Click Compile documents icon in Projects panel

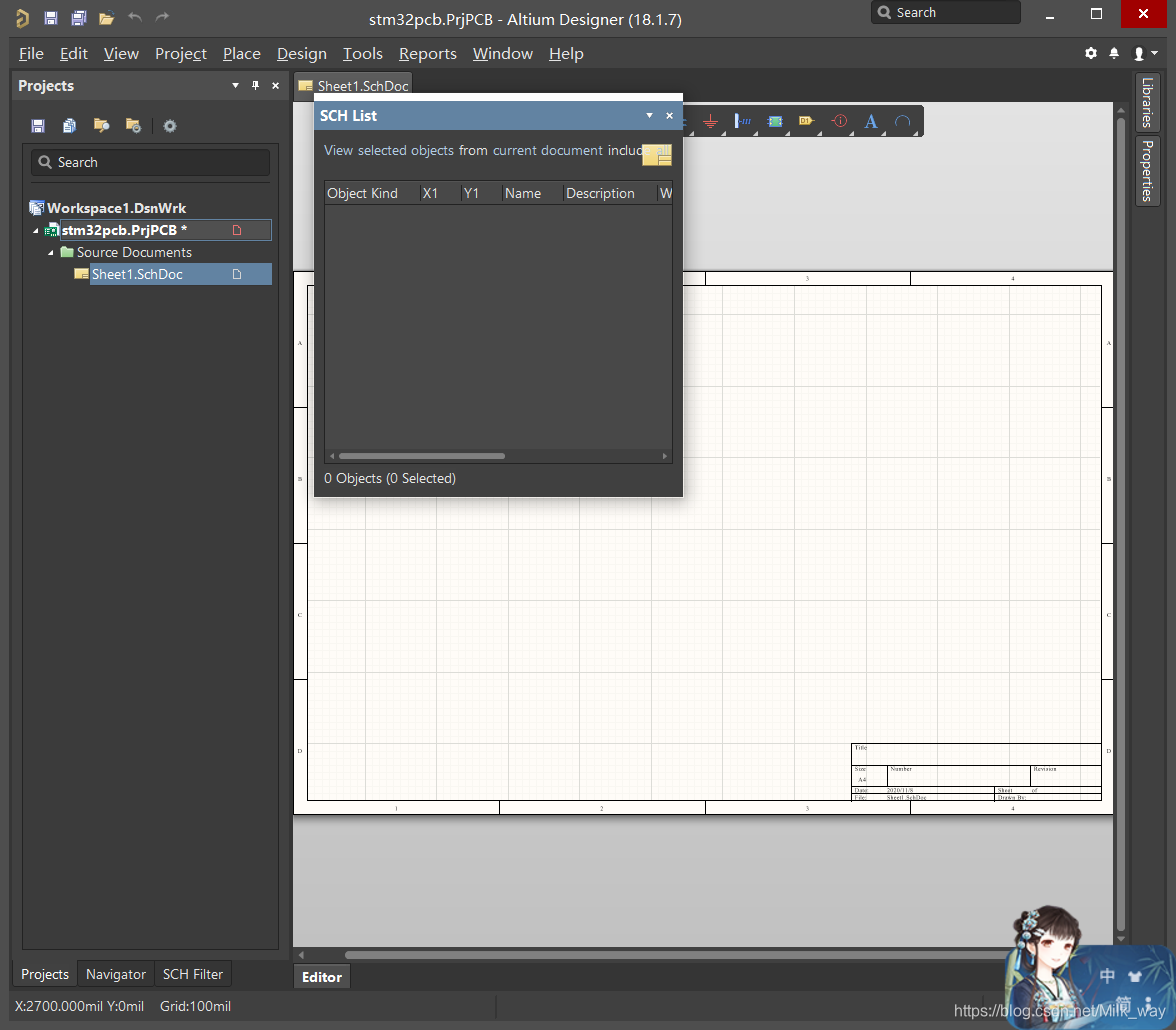pos(69,125)
